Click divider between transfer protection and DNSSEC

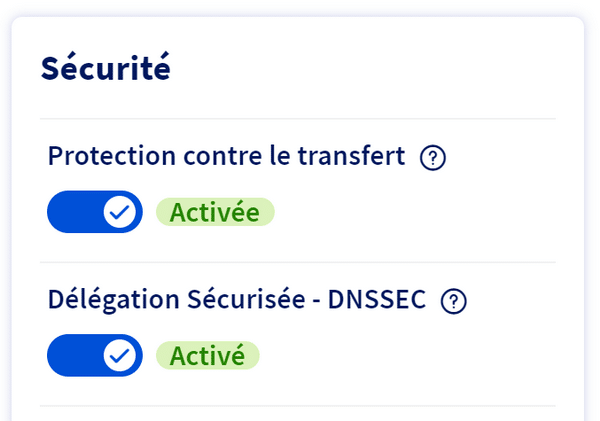tap(298, 262)
